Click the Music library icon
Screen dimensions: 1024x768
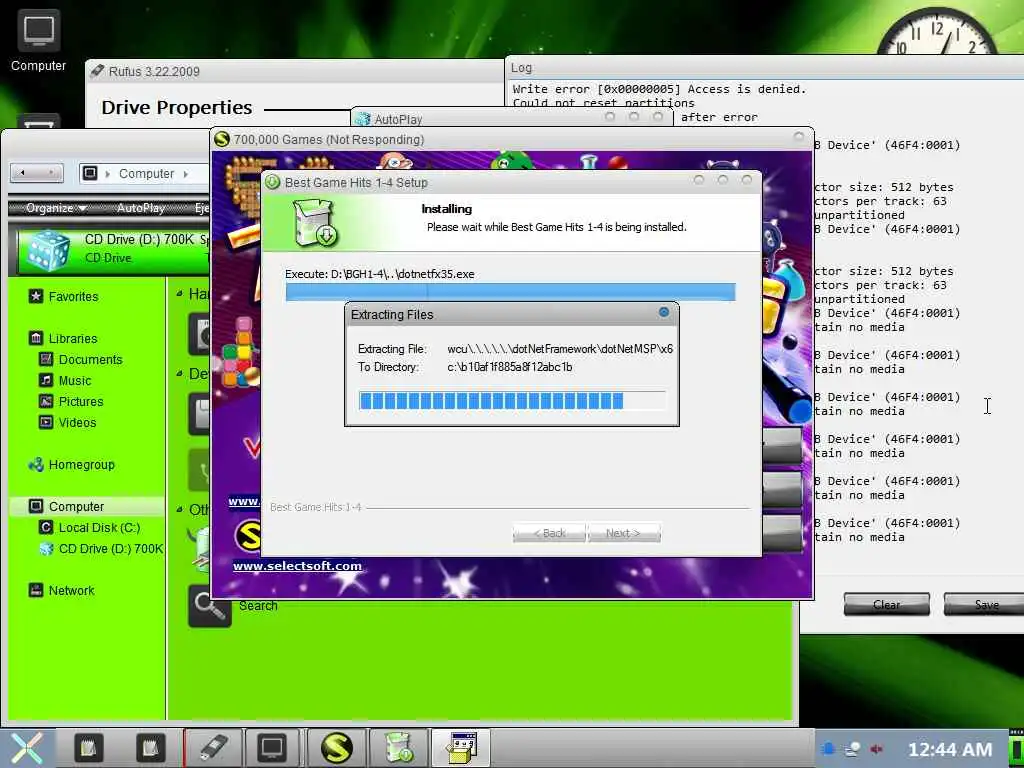(x=46, y=380)
